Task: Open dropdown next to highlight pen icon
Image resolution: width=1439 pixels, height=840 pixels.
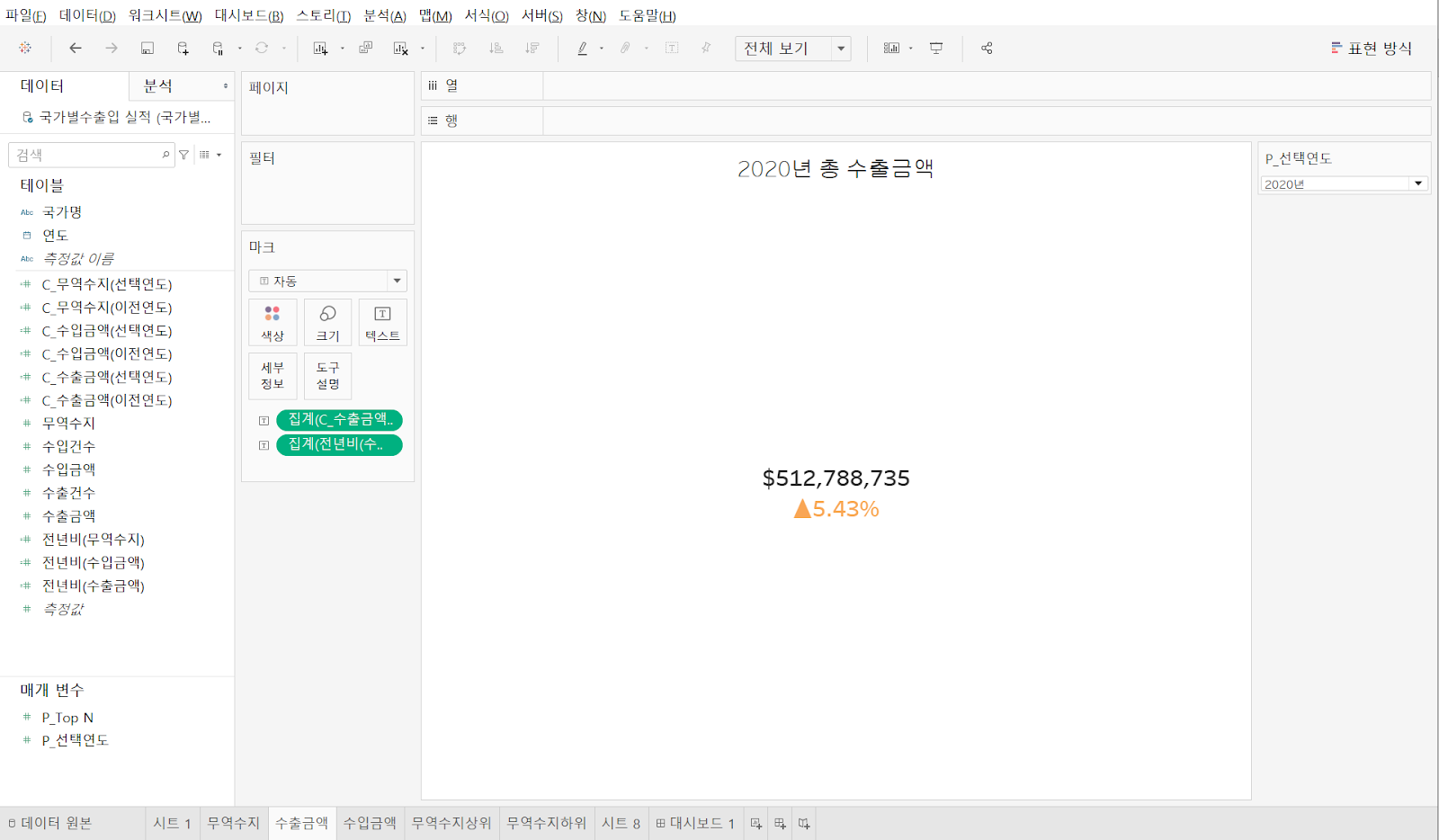Action: click(602, 49)
